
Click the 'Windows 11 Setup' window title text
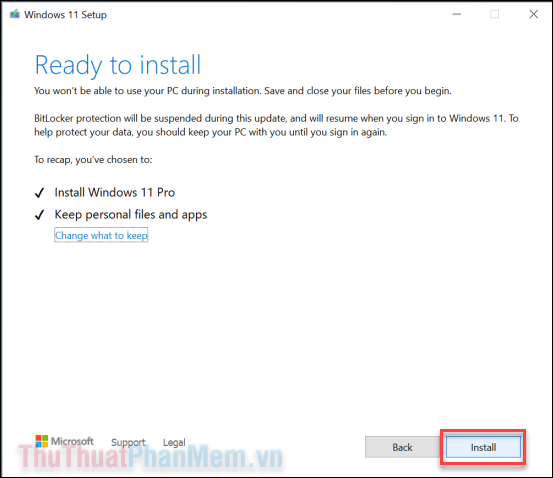[x=65, y=15]
